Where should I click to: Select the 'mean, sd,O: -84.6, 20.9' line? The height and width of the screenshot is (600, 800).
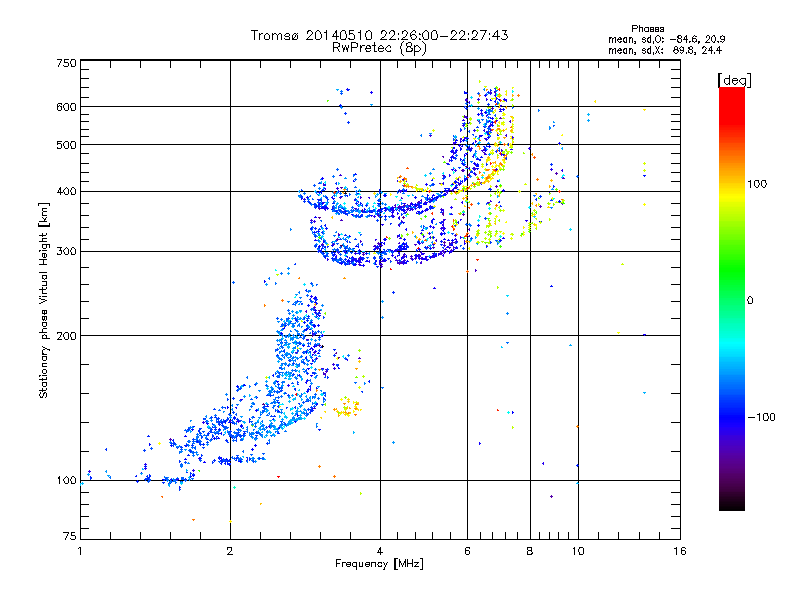tap(666, 39)
